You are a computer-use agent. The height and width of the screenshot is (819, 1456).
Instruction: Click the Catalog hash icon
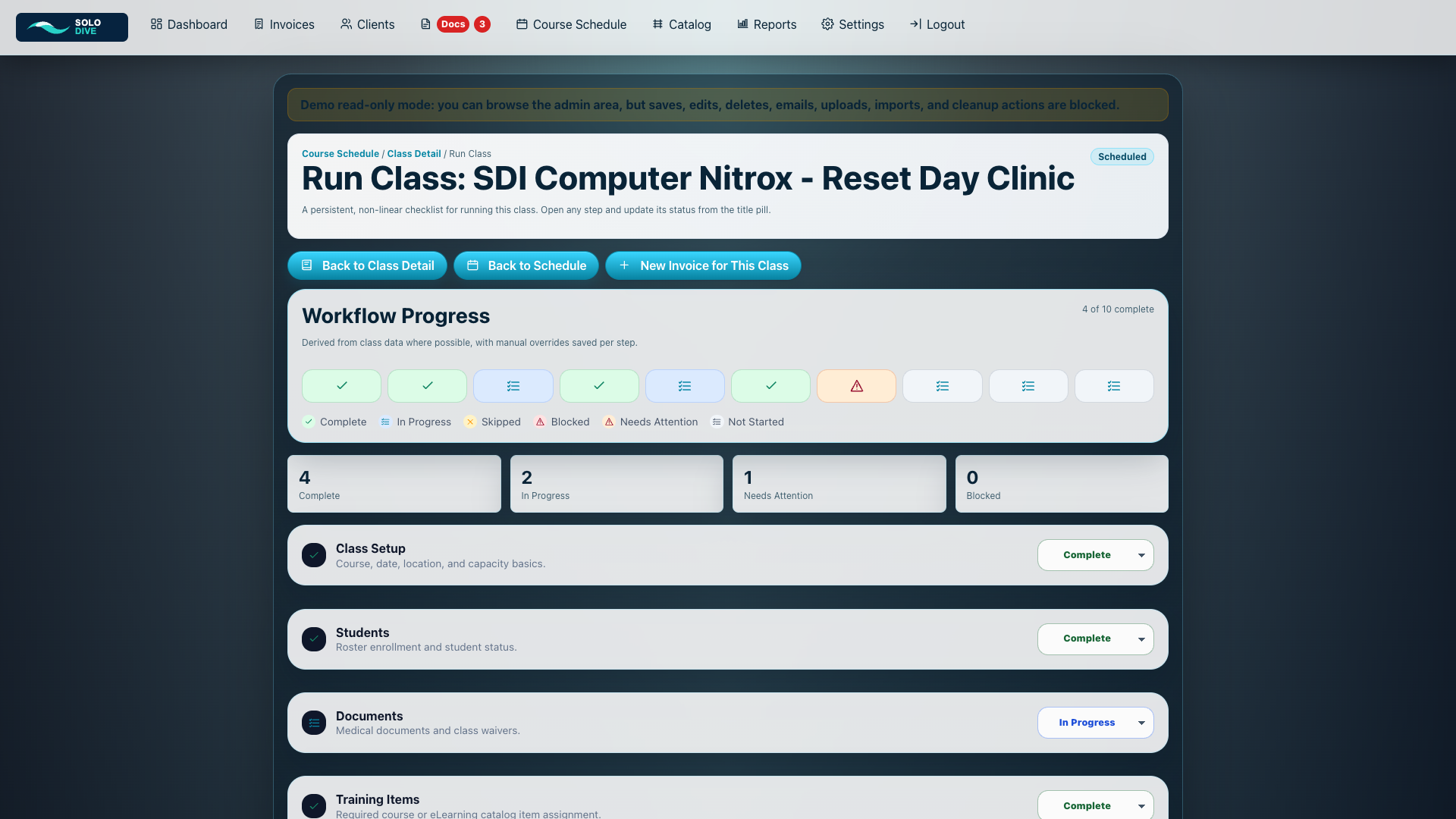point(657,24)
